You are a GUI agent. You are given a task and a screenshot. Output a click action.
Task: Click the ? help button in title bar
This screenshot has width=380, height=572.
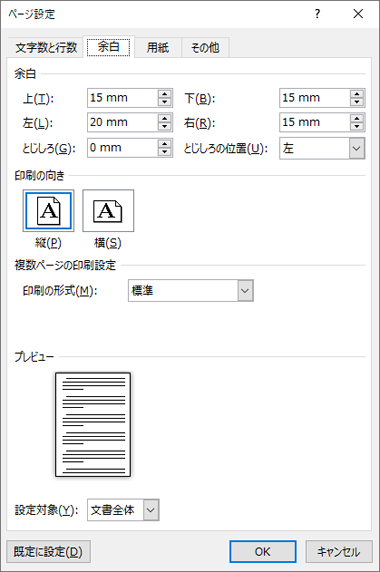317,14
